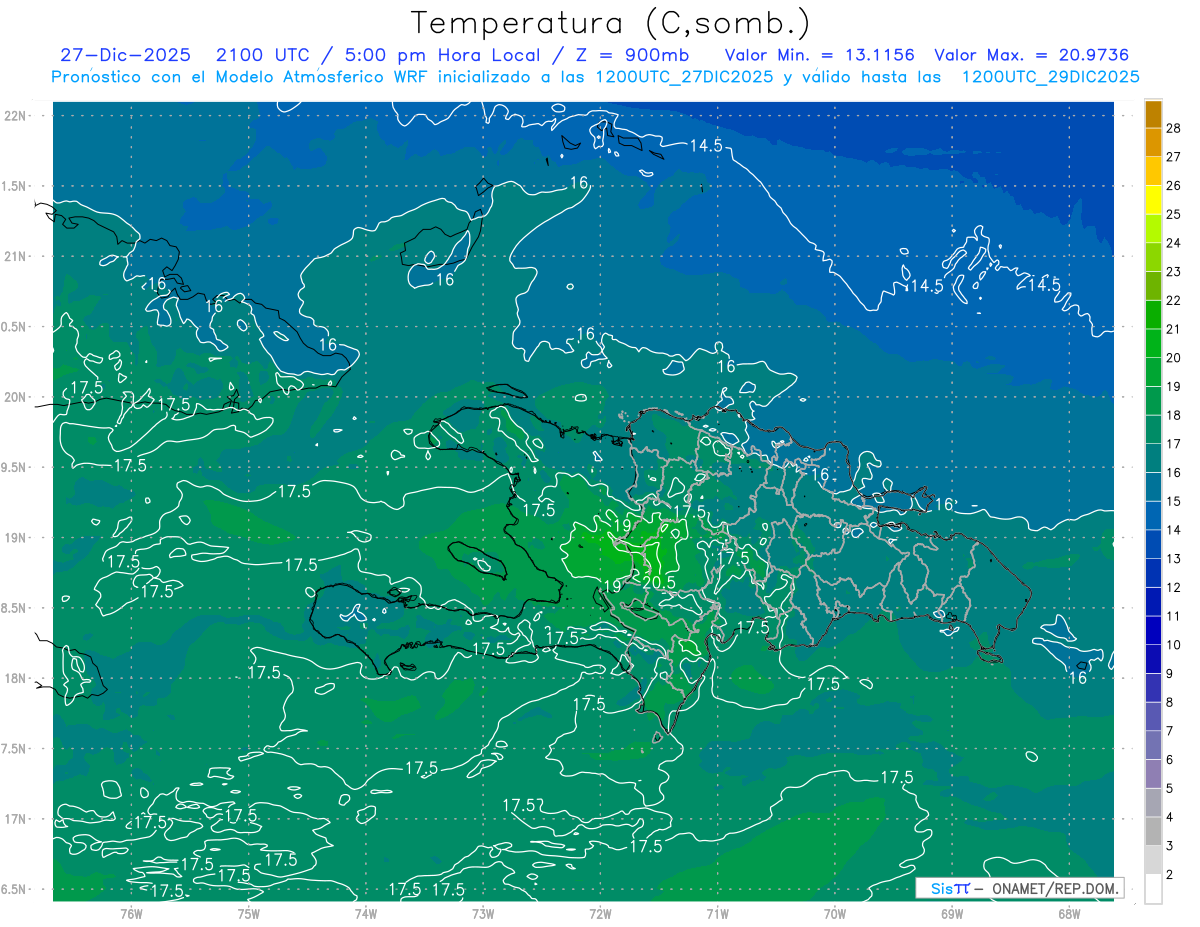This screenshot has width=1200, height=927.
Task: Click the yellow swatch between 25 and 26
Action: (1154, 200)
